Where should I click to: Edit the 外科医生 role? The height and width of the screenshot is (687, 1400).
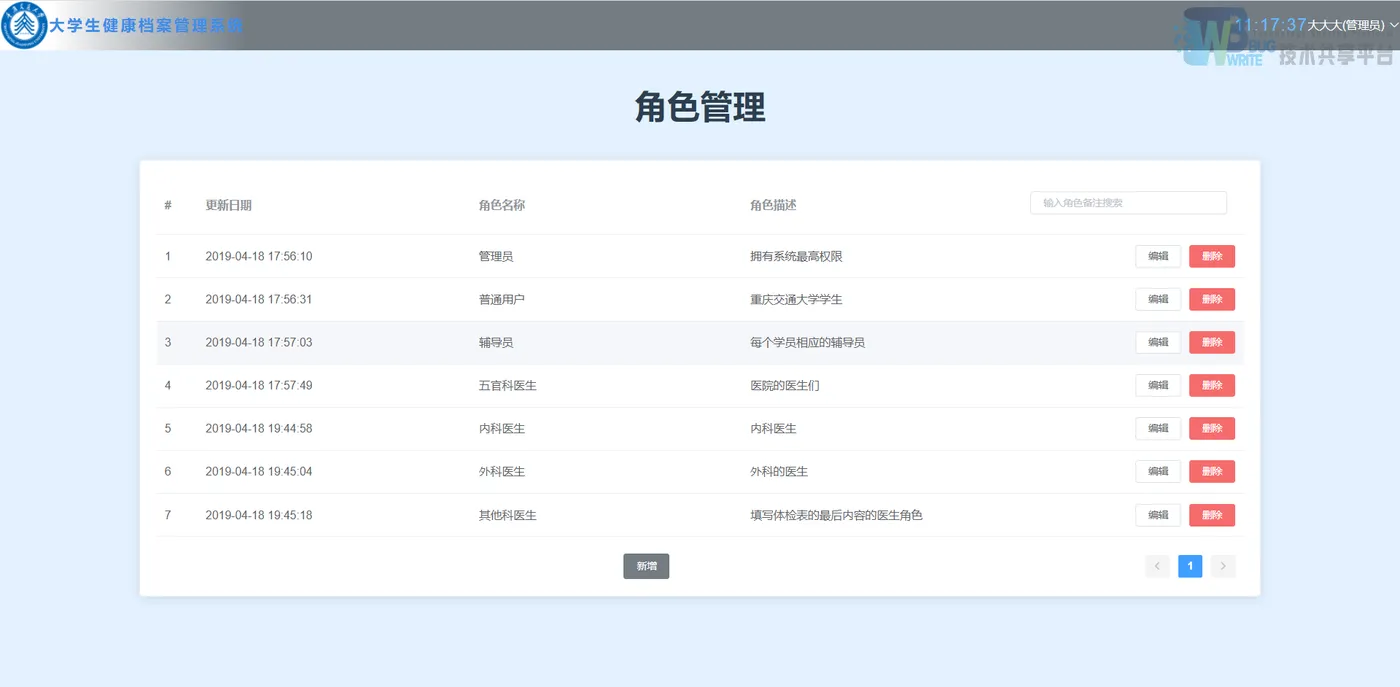tap(1158, 471)
